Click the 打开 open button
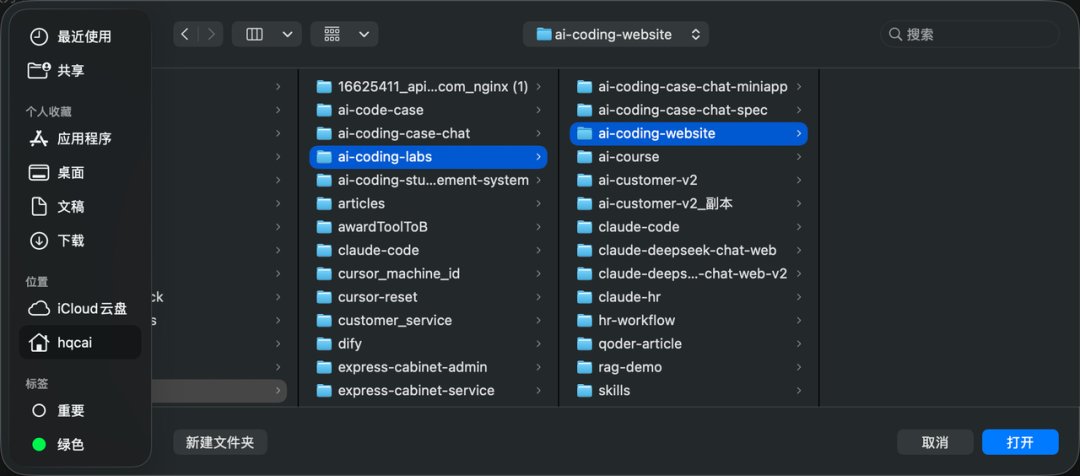The height and width of the screenshot is (476, 1080). click(1020, 442)
